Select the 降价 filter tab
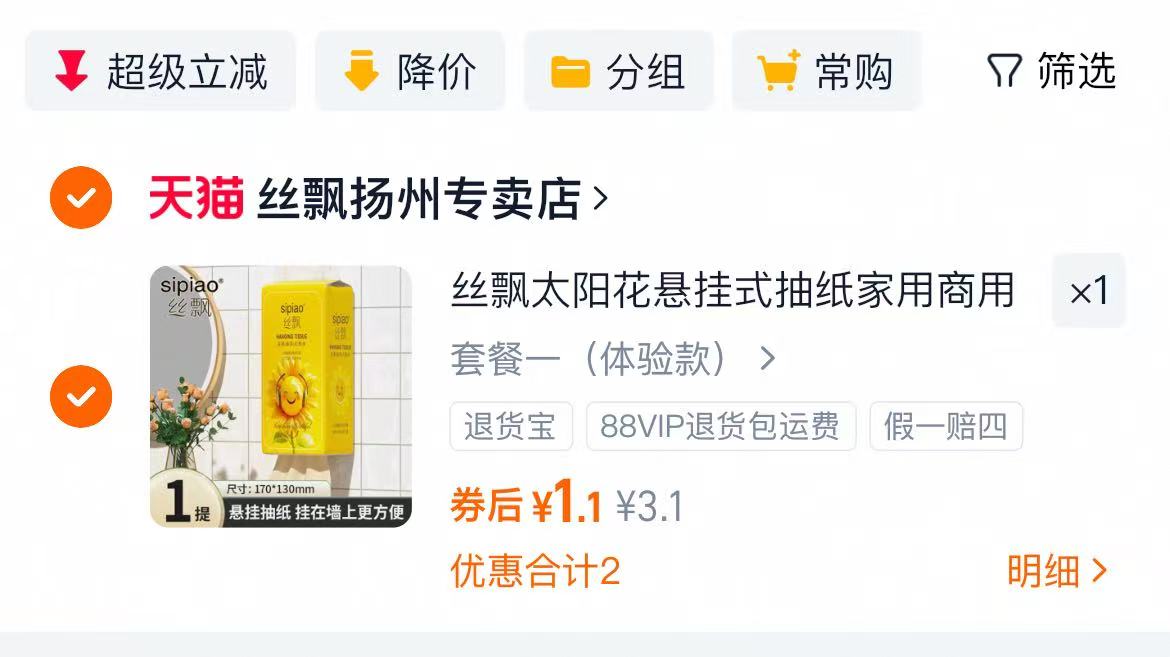This screenshot has height=657, width=1170. click(410, 71)
